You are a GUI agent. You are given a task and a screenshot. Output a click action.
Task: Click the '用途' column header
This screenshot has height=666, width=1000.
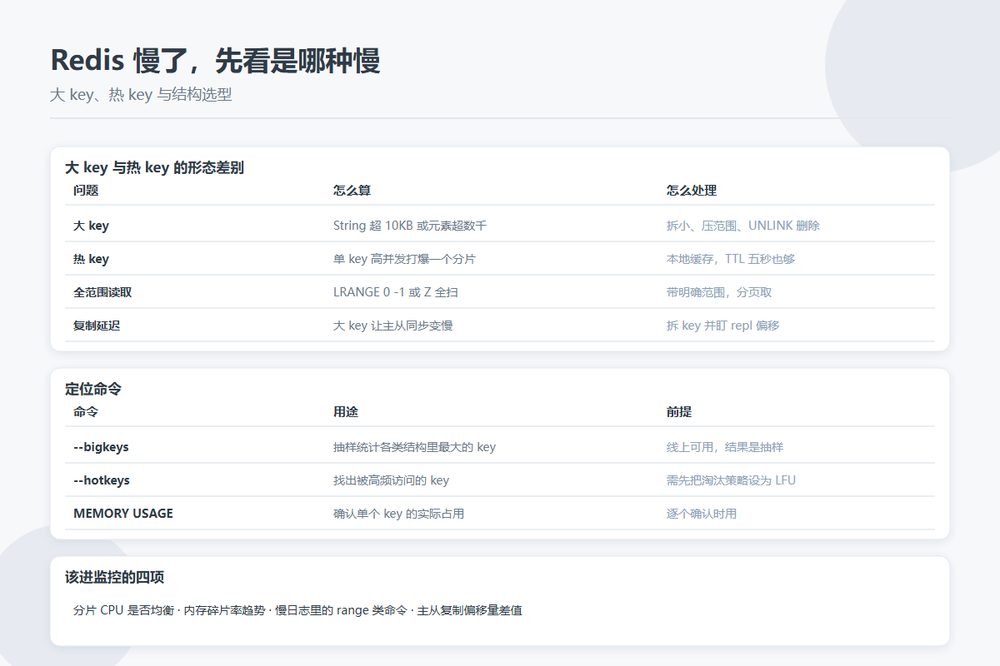point(346,411)
